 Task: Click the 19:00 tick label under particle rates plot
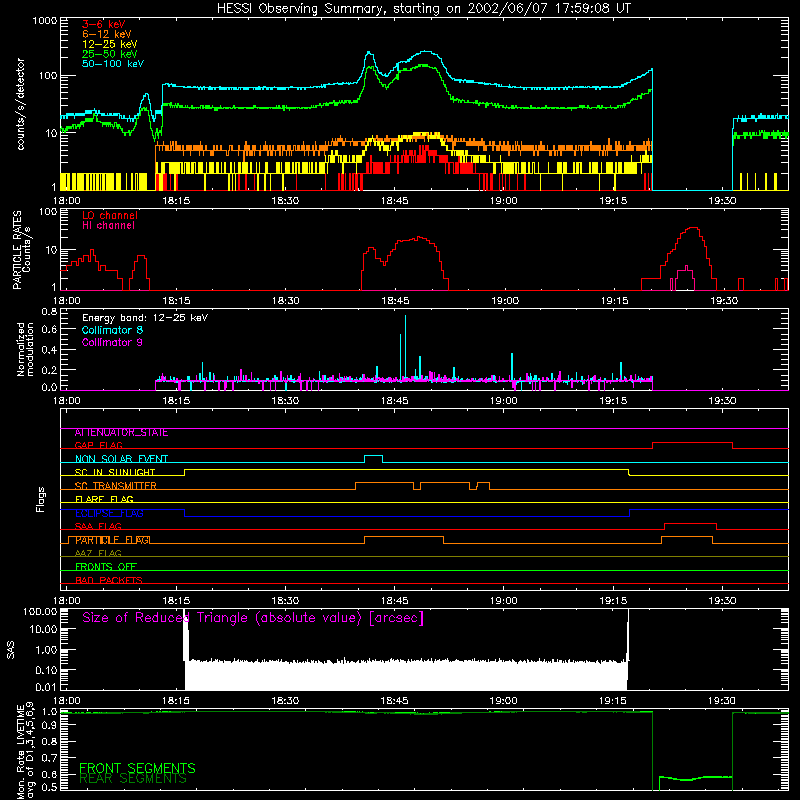click(x=504, y=301)
